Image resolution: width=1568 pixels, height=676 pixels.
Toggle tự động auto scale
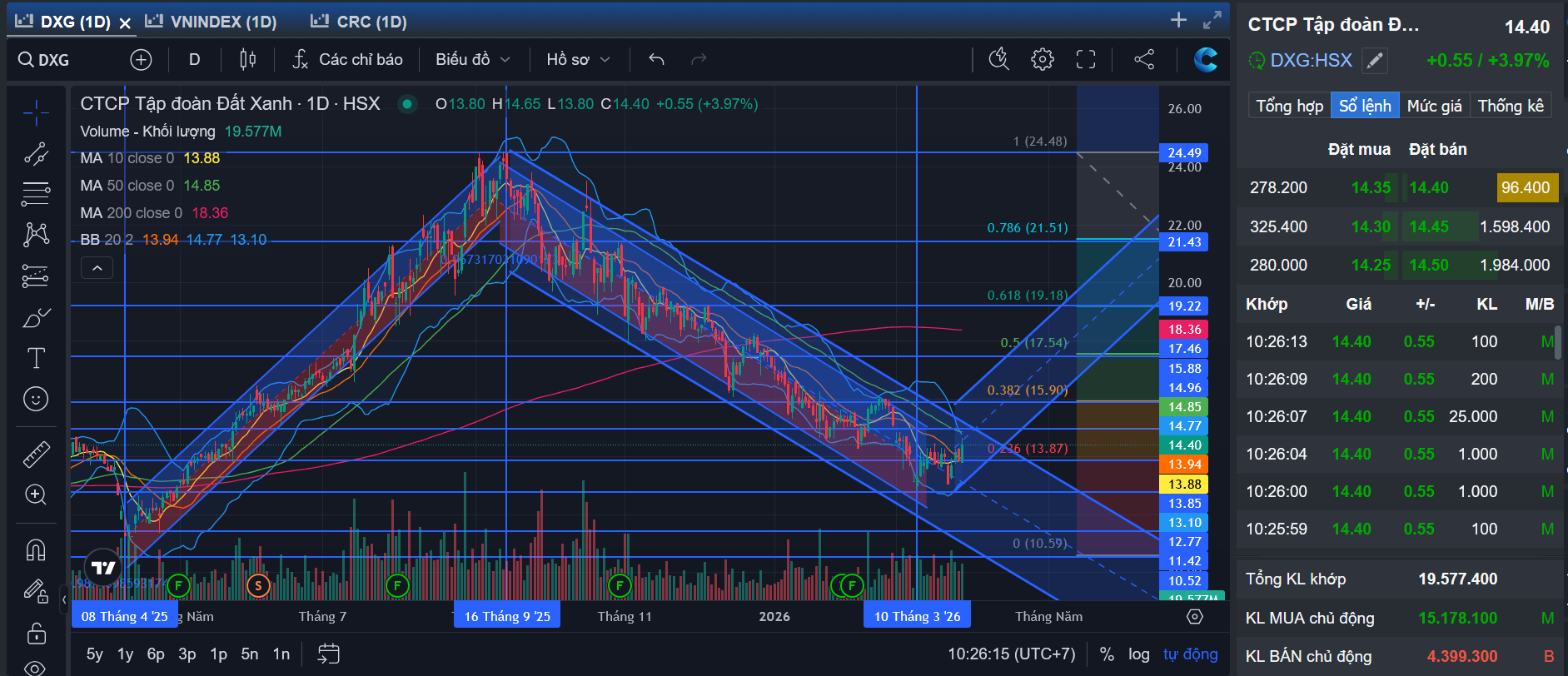[1190, 654]
